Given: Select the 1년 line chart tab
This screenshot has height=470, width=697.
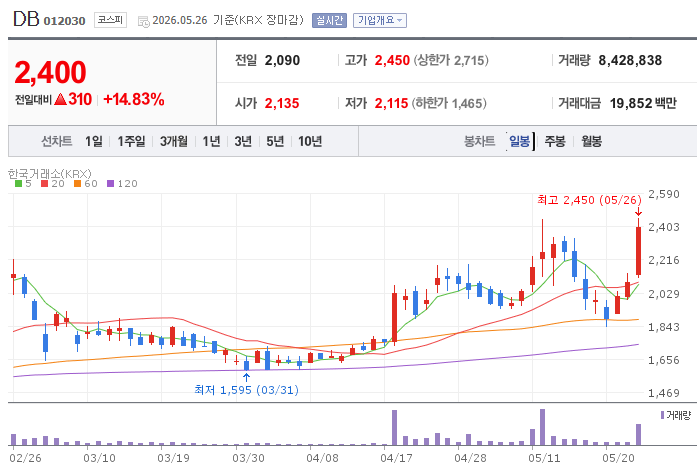Looking at the screenshot, I should (211, 141).
